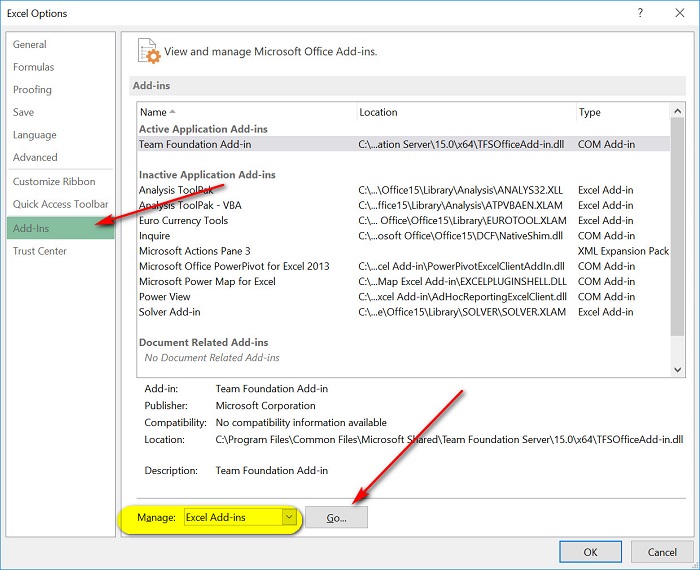The height and width of the screenshot is (570, 700).
Task: Click the Location column header
Action: tap(378, 112)
